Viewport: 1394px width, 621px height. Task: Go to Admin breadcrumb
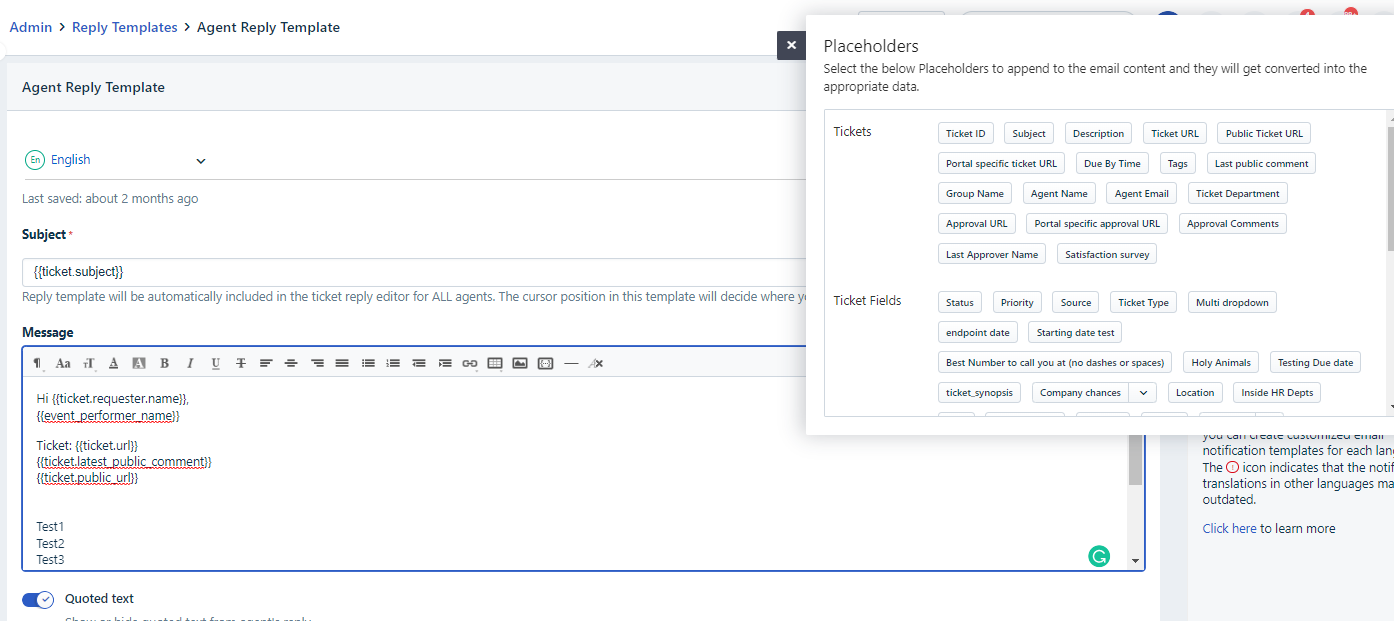coord(31,27)
